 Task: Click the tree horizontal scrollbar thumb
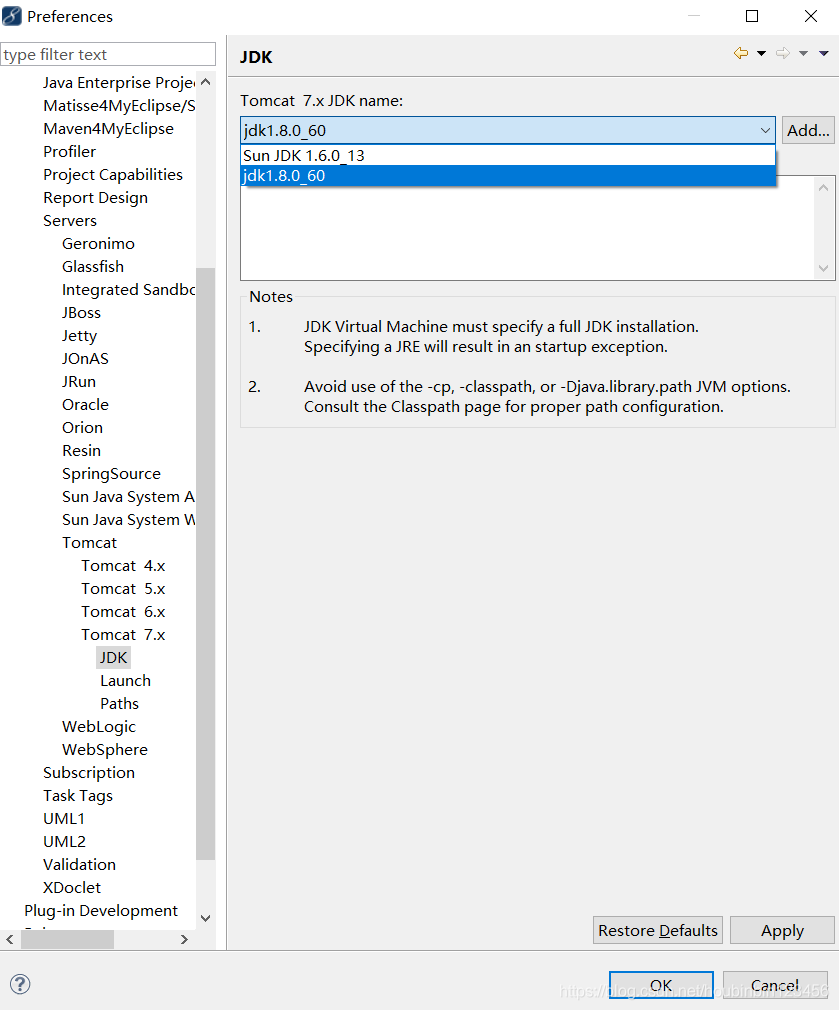click(x=68, y=939)
